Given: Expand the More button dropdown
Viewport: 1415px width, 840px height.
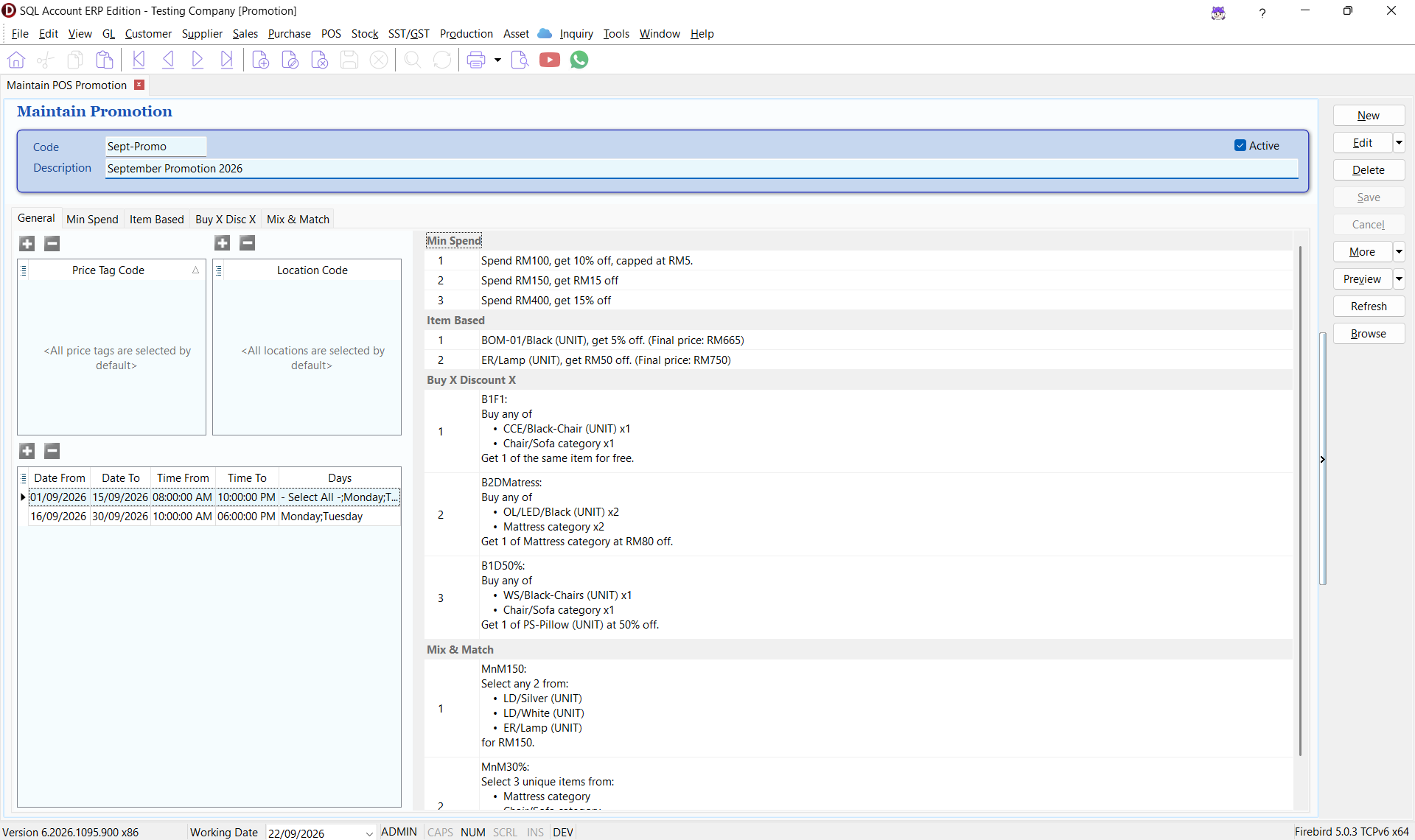Looking at the screenshot, I should (x=1399, y=252).
